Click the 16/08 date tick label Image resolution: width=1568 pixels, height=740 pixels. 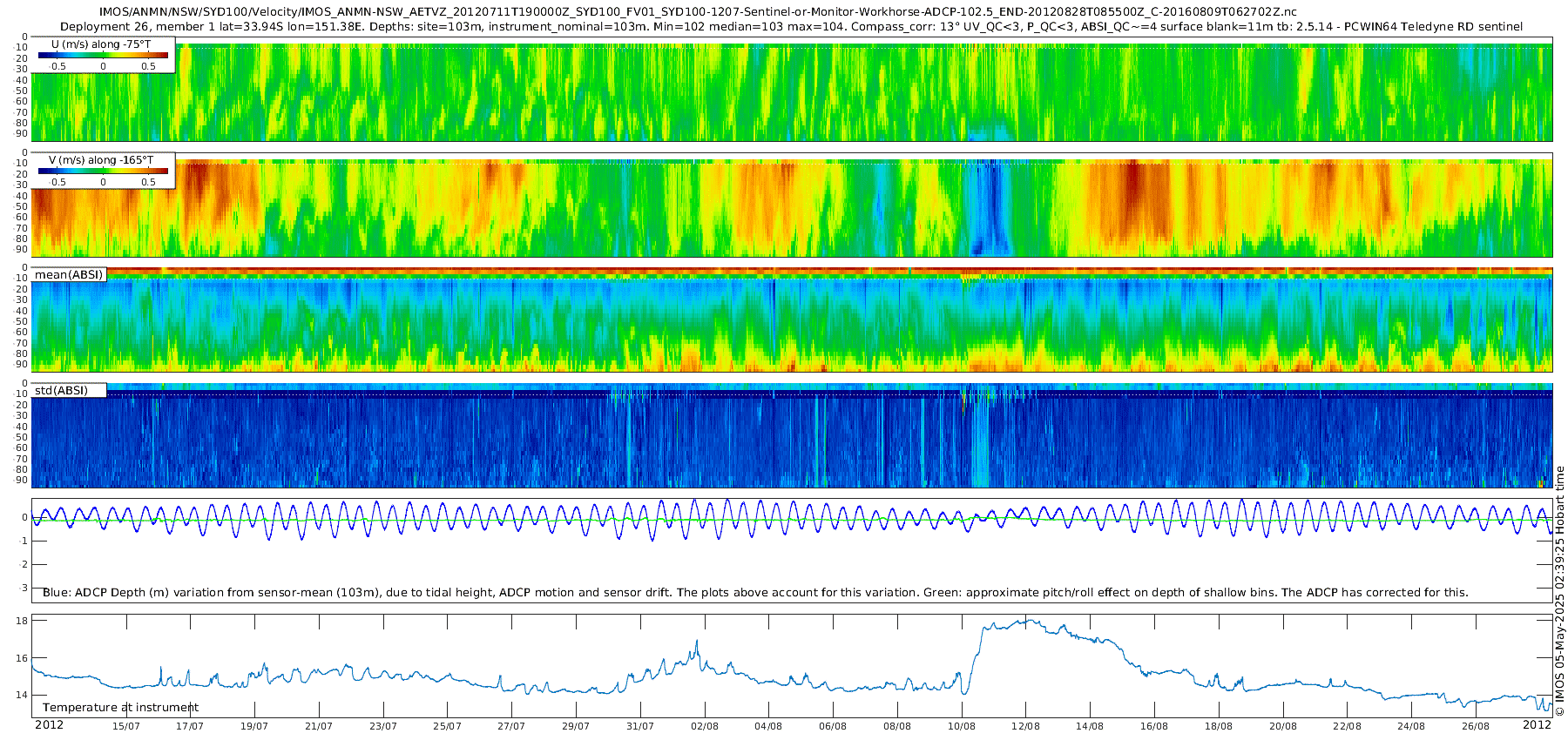pyautogui.click(x=1154, y=726)
